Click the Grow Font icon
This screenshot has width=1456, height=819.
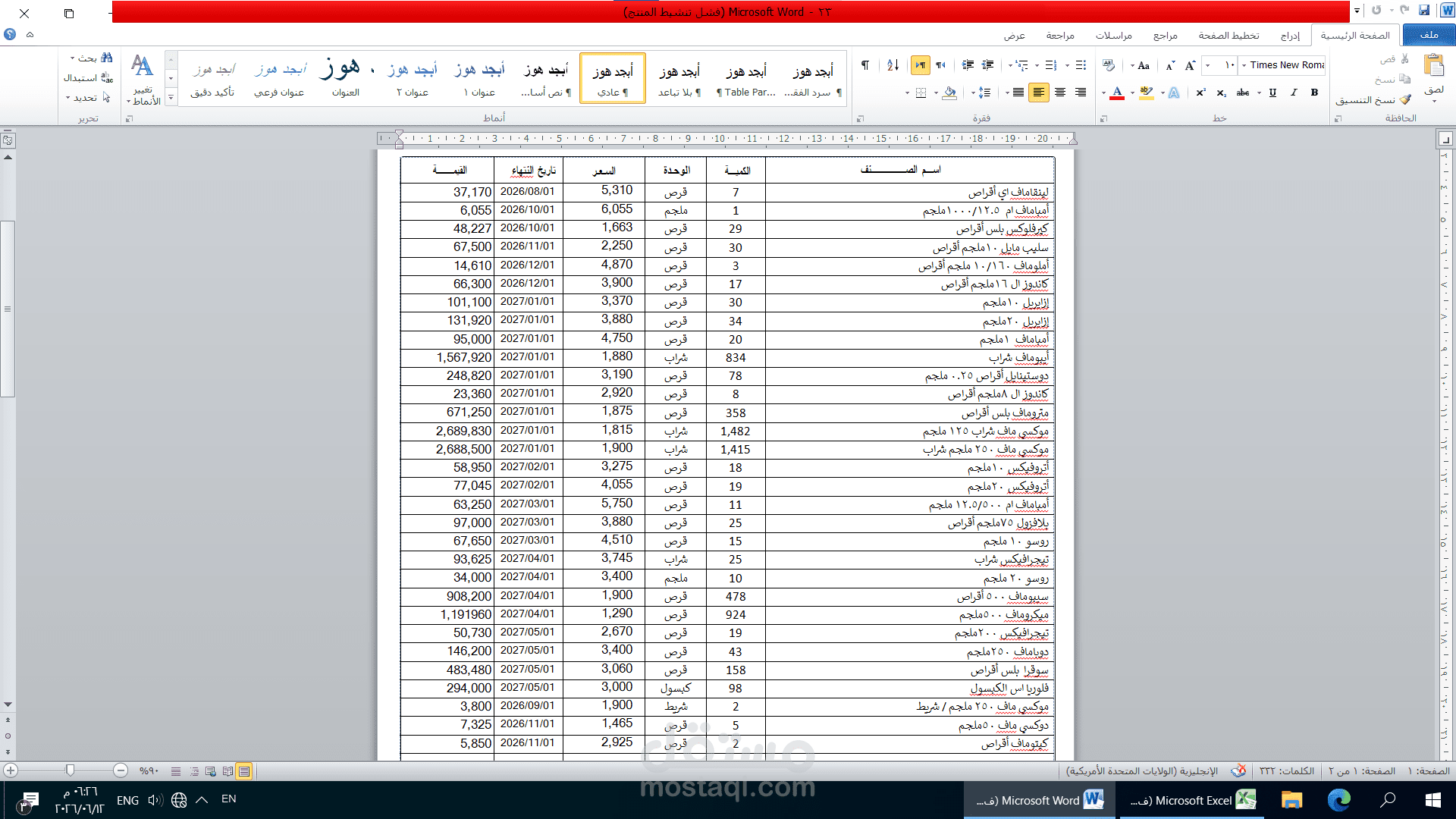point(1191,65)
